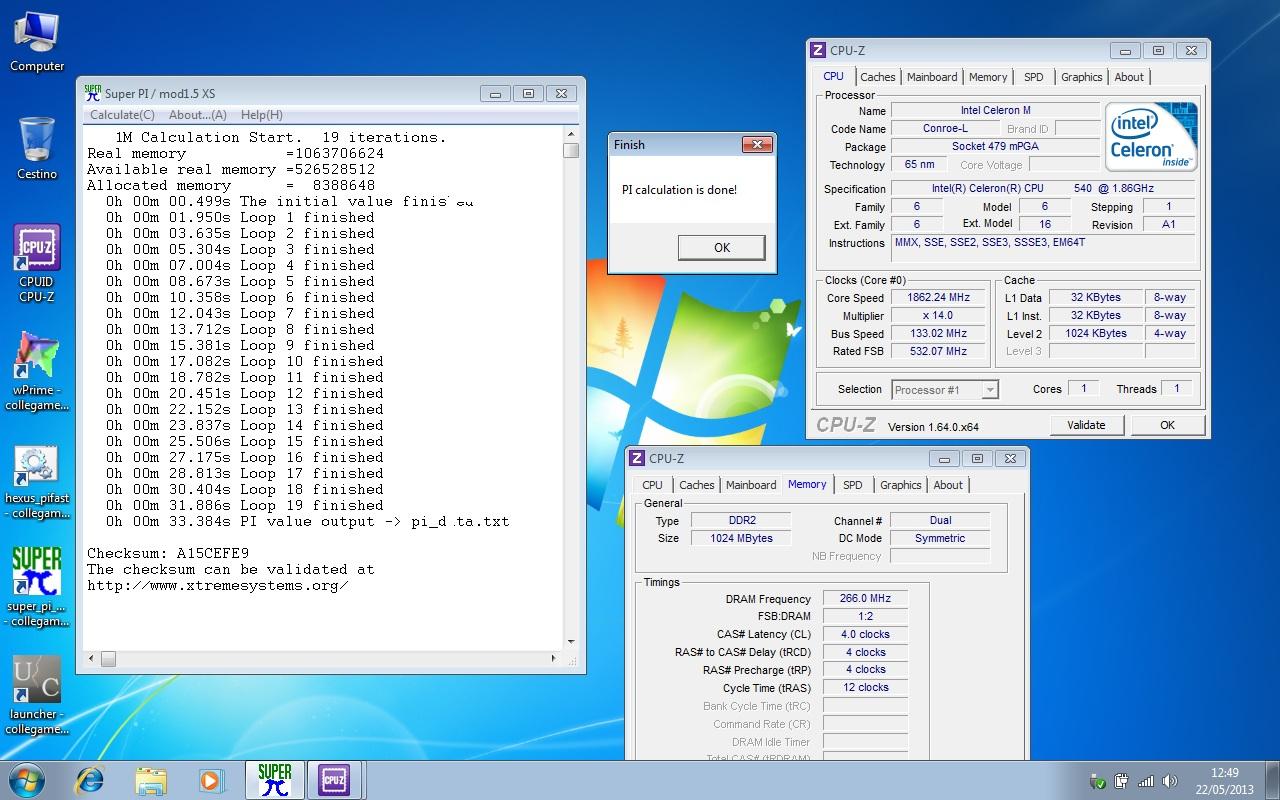Switch to SPD tab in upper CPU-Z
1280x800 pixels.
point(1034,77)
